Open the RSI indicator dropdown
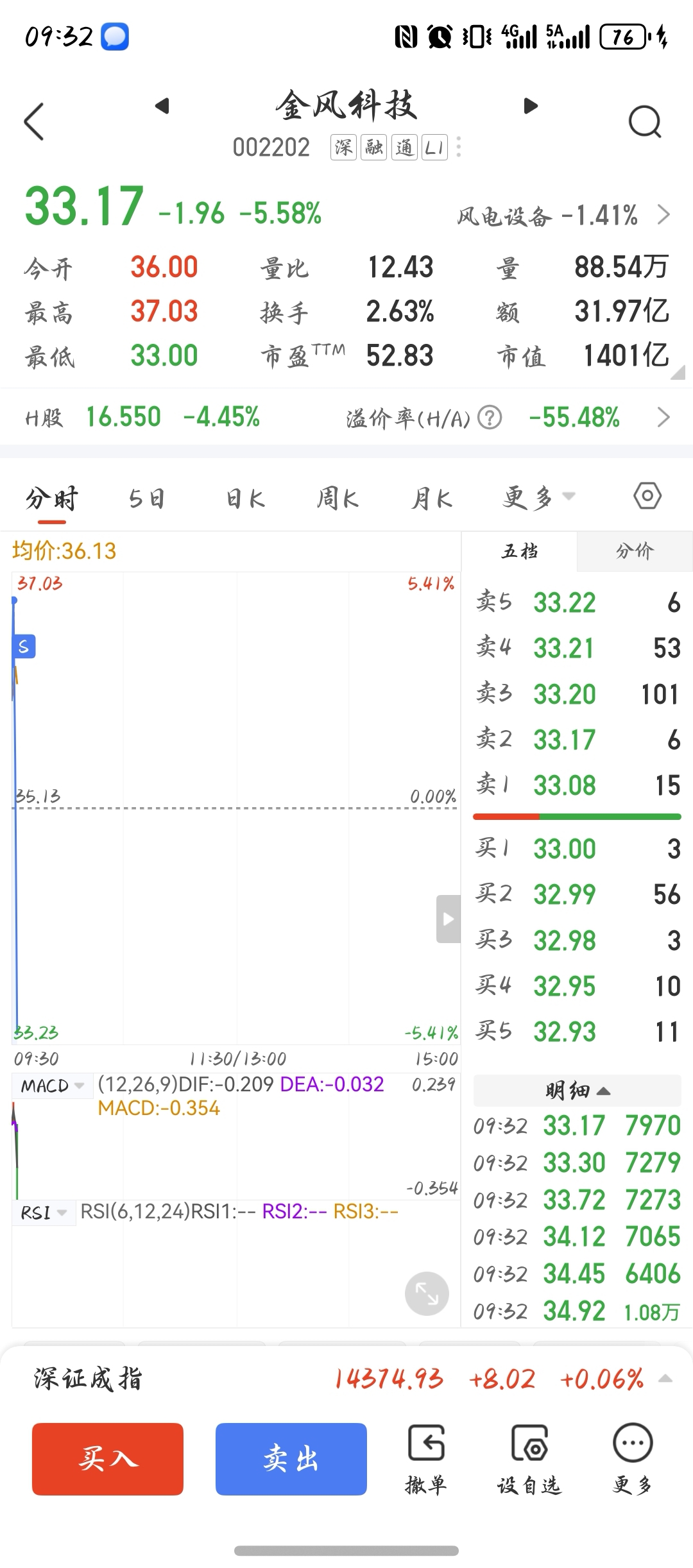 click(44, 1213)
